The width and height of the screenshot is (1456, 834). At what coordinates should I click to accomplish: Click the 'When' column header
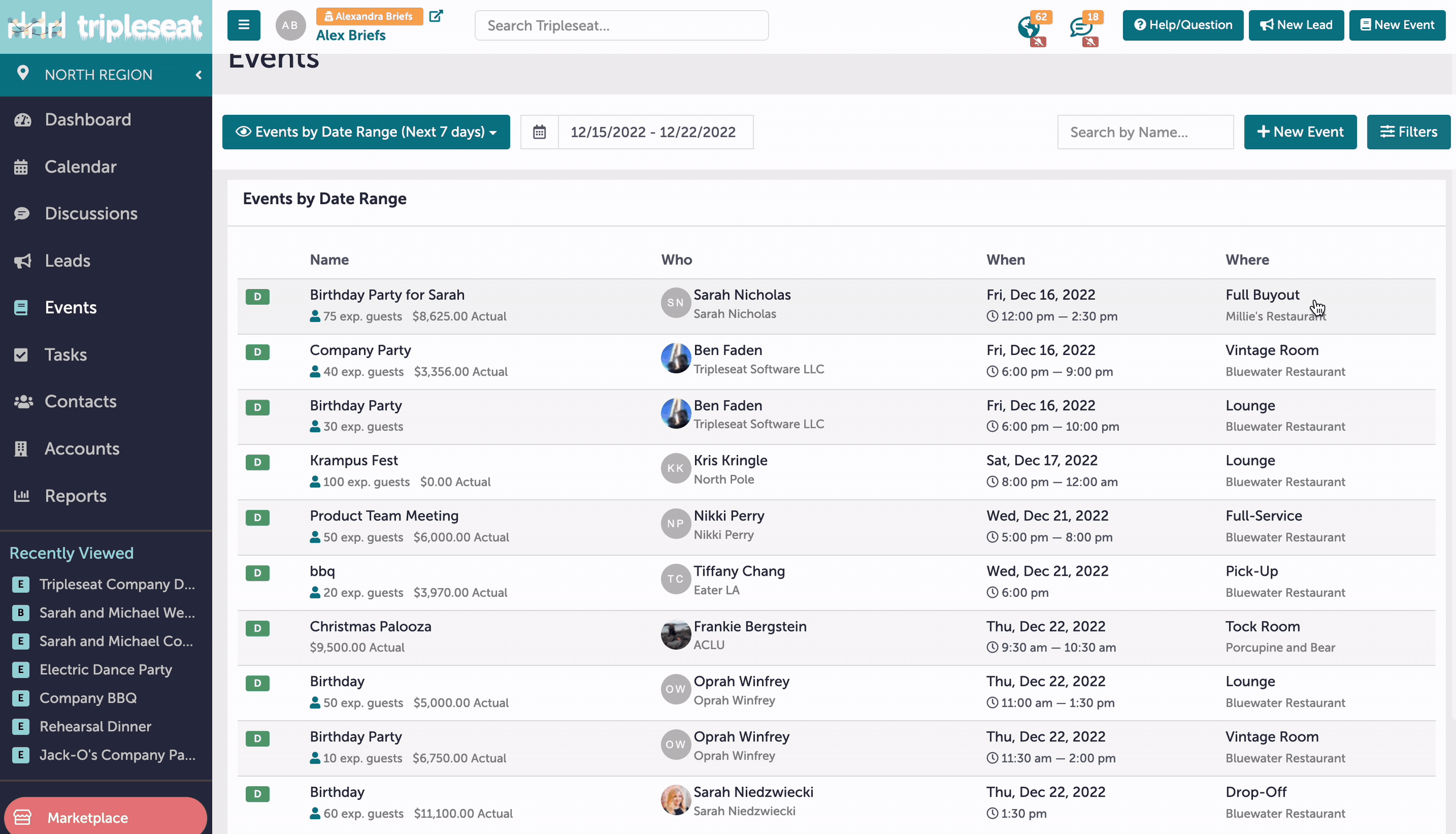tap(1006, 259)
